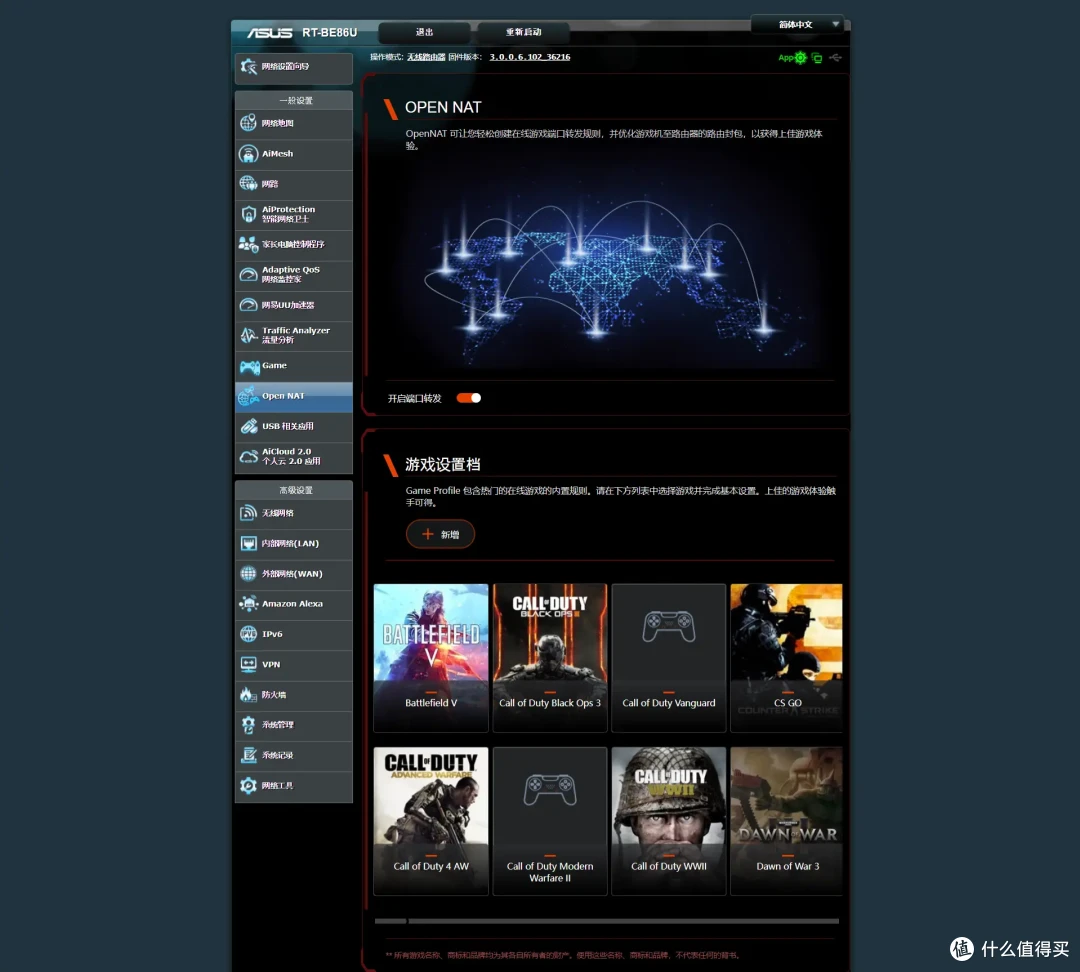Click the 退出 logout button

coord(424,32)
